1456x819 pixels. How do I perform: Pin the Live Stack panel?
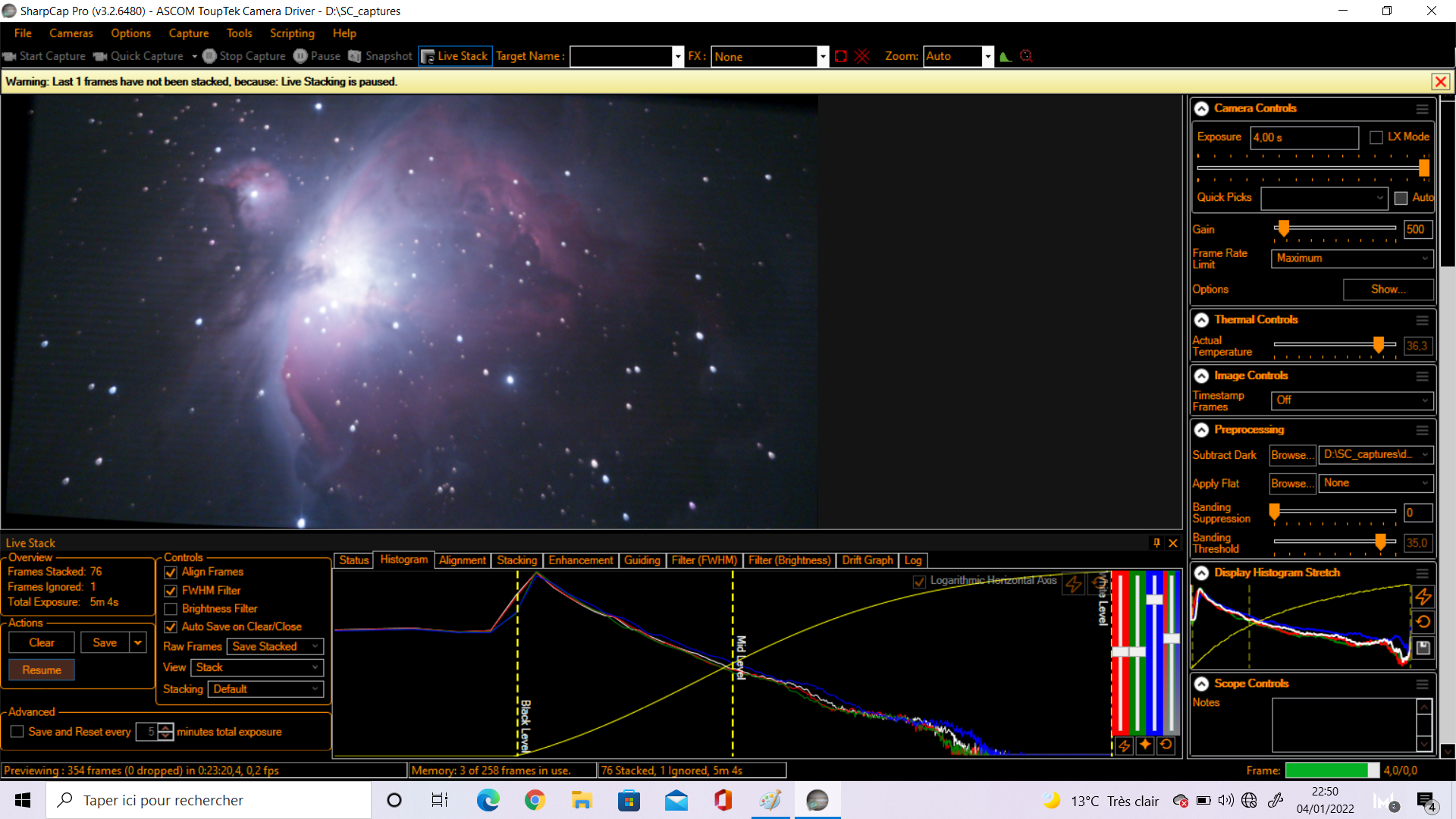pyautogui.click(x=1156, y=543)
